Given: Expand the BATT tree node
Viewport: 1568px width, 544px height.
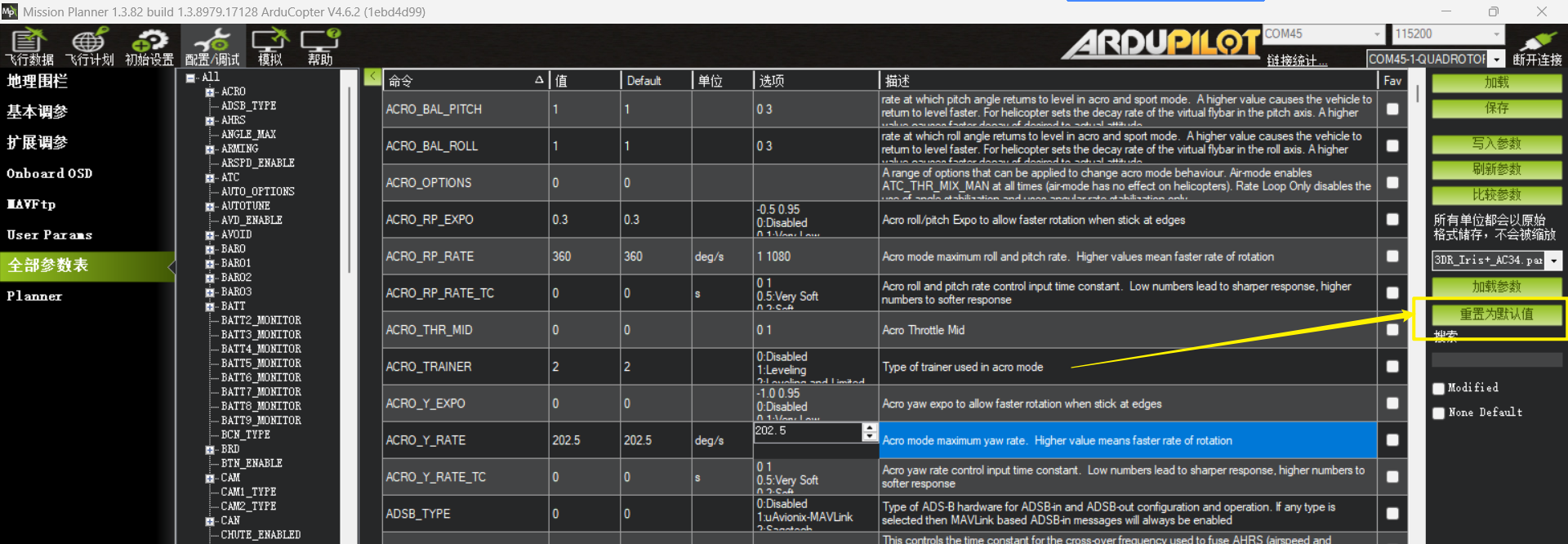Looking at the screenshot, I should 210,307.
